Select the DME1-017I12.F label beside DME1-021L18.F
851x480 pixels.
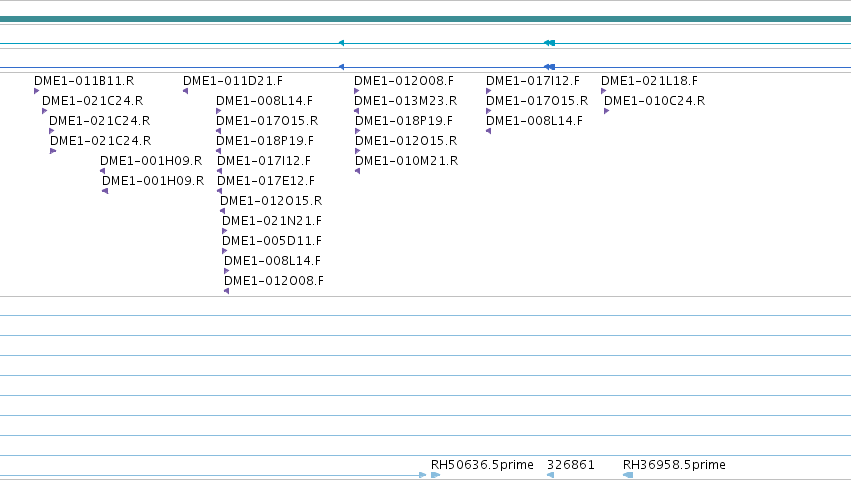[x=533, y=81]
